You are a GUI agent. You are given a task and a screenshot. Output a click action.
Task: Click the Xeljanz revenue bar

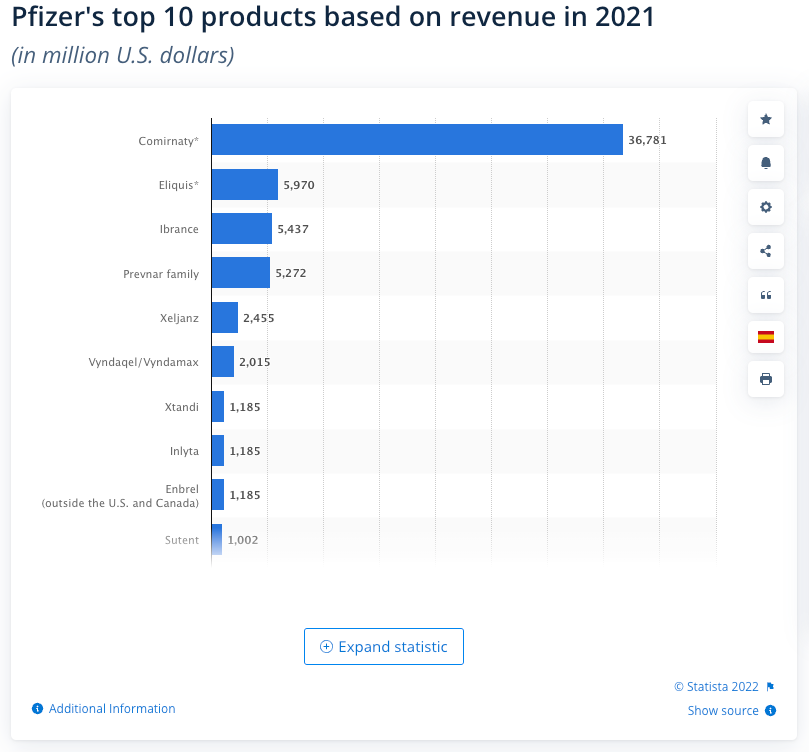pyautogui.click(x=225, y=317)
